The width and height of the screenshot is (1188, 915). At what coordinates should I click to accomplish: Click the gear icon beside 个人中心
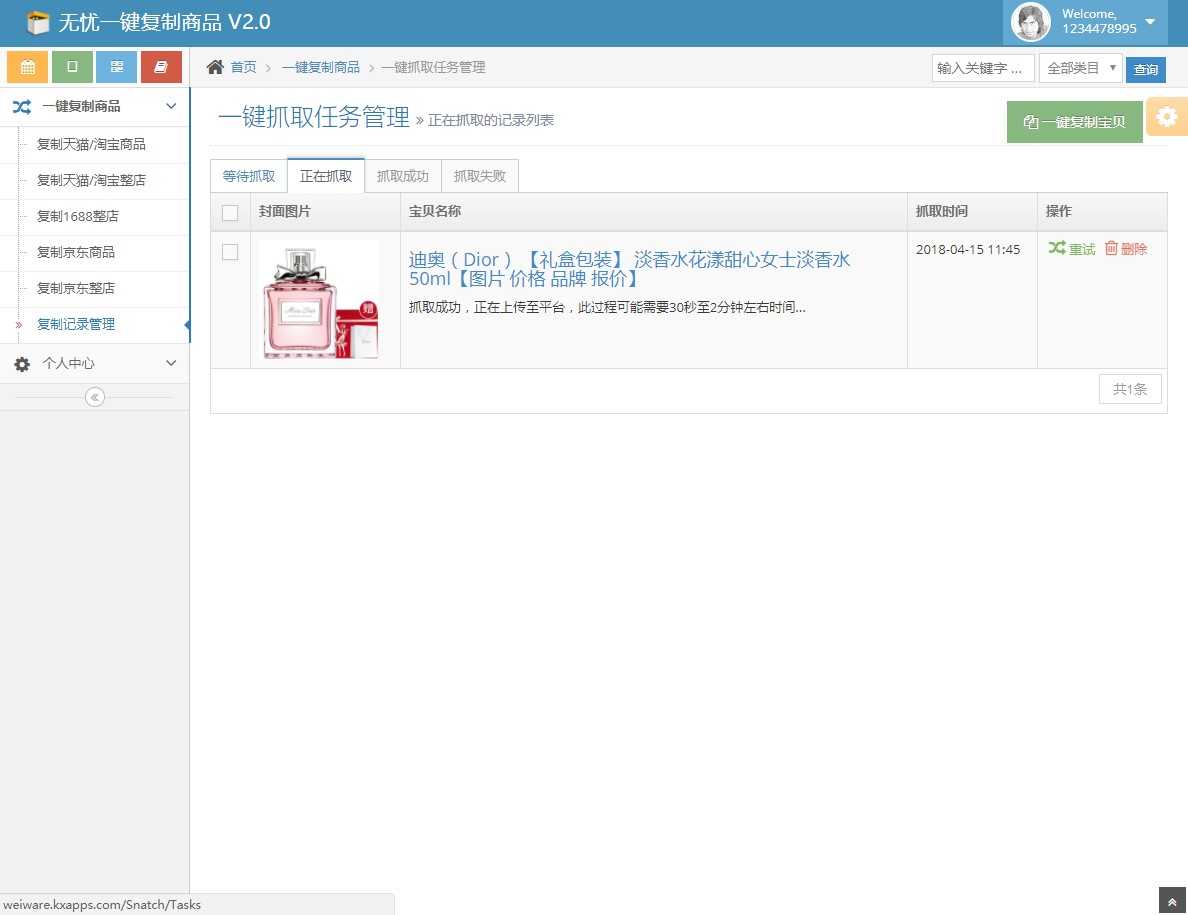click(x=22, y=364)
